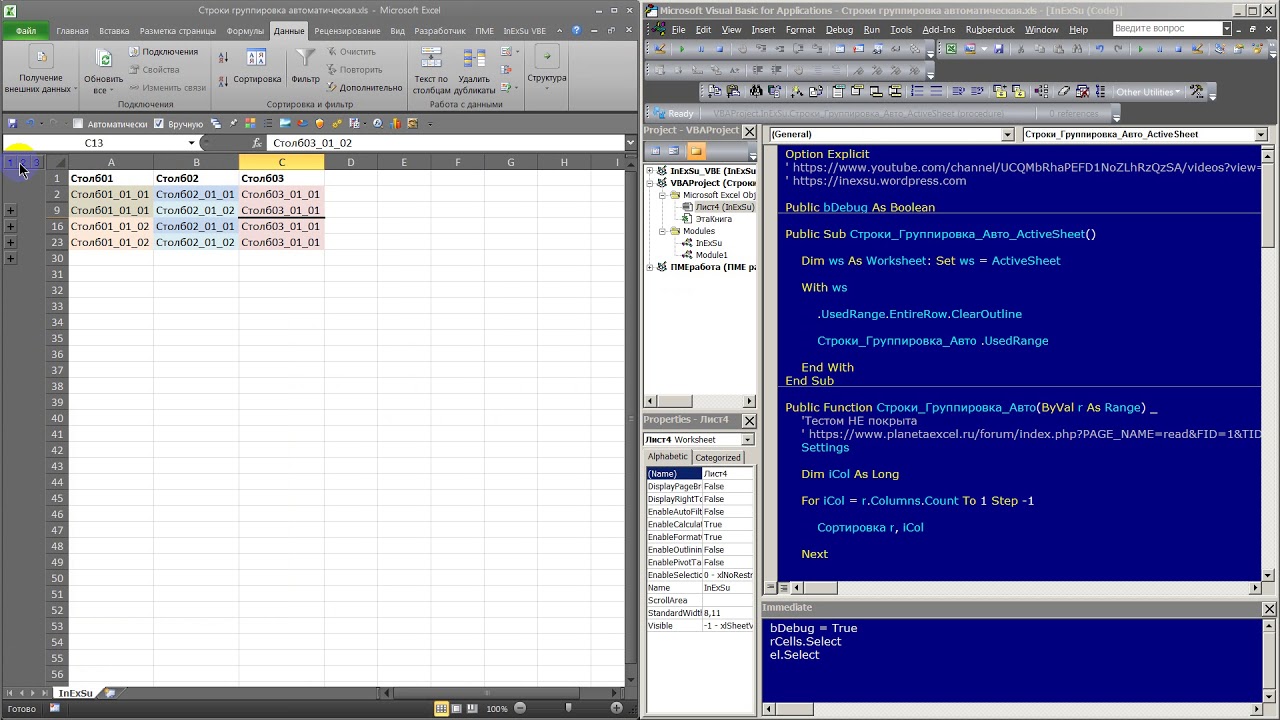1280x720 pixels.
Task: Click the fx insert function icon
Action: pyautogui.click(x=257, y=143)
